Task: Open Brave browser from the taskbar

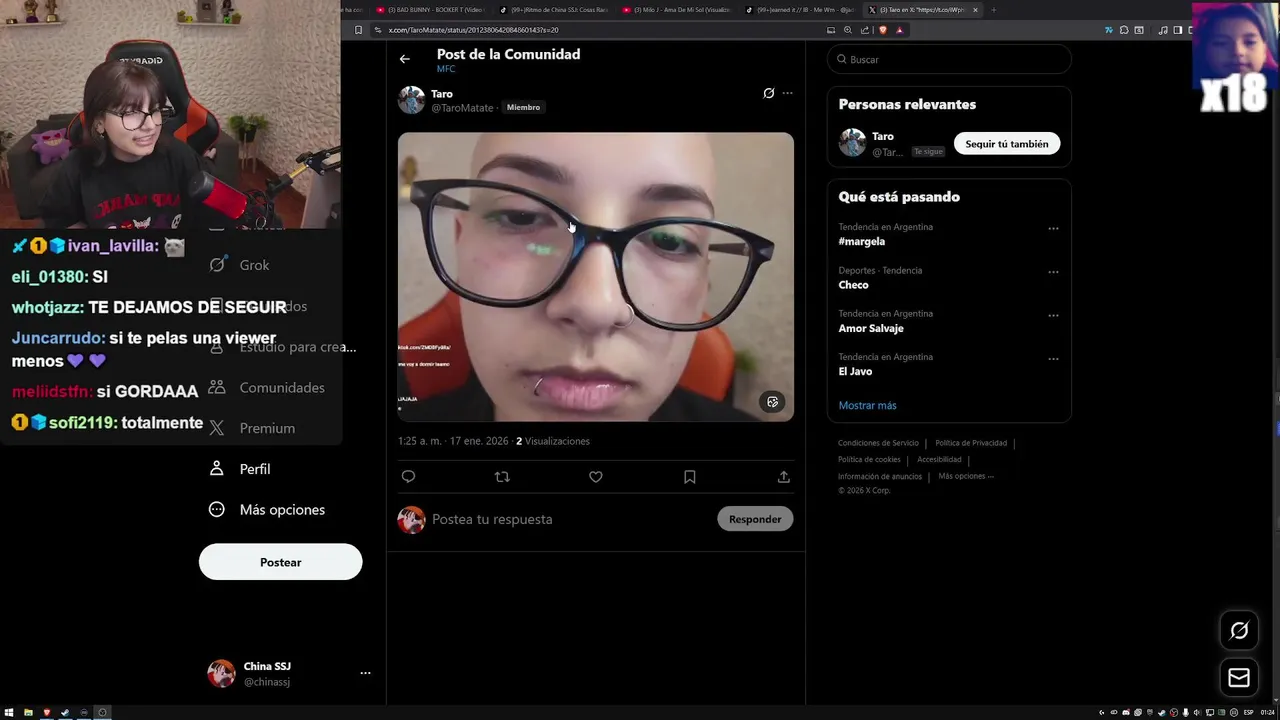Action: (47, 712)
